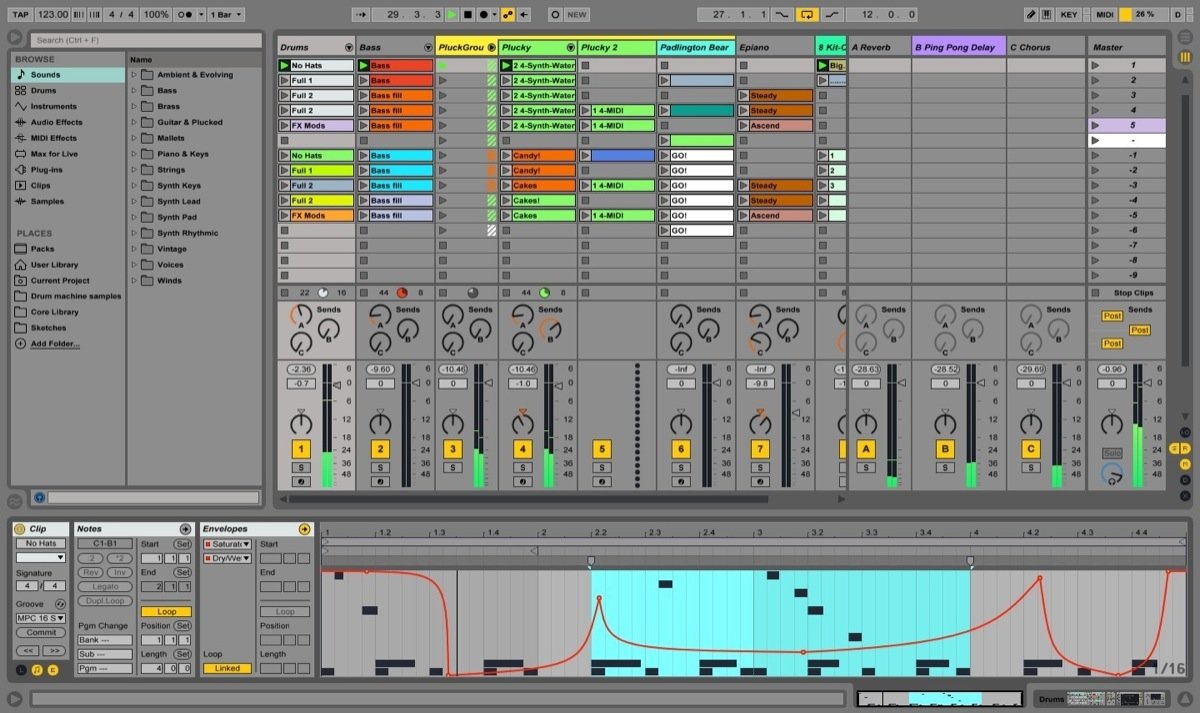Click the Follow arrow icon in the transport
The image size is (1200, 713).
(x=361, y=14)
